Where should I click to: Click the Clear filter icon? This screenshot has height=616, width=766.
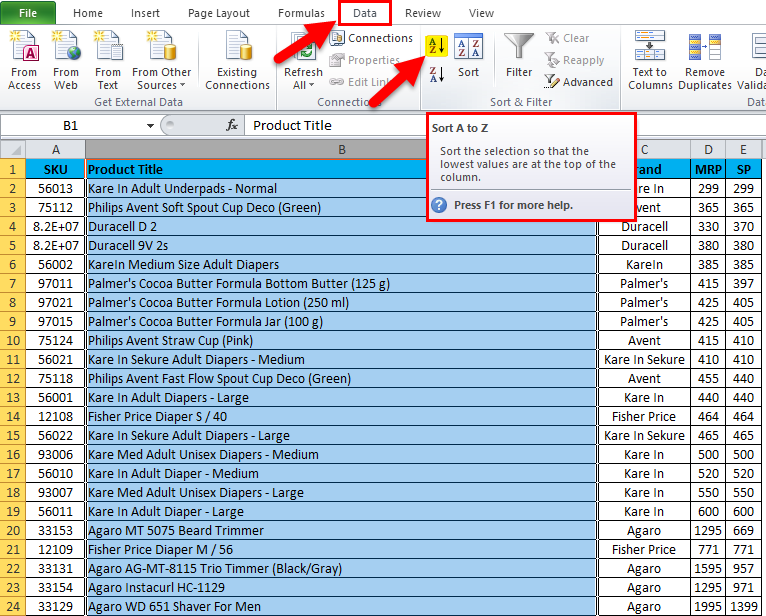[x=552, y=38]
